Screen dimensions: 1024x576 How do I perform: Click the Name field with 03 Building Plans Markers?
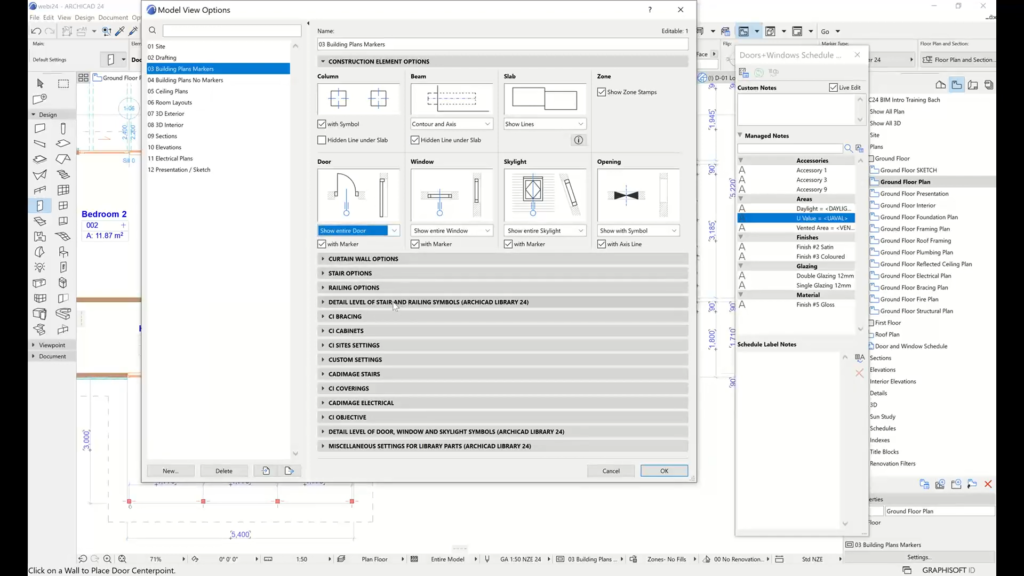click(x=502, y=44)
